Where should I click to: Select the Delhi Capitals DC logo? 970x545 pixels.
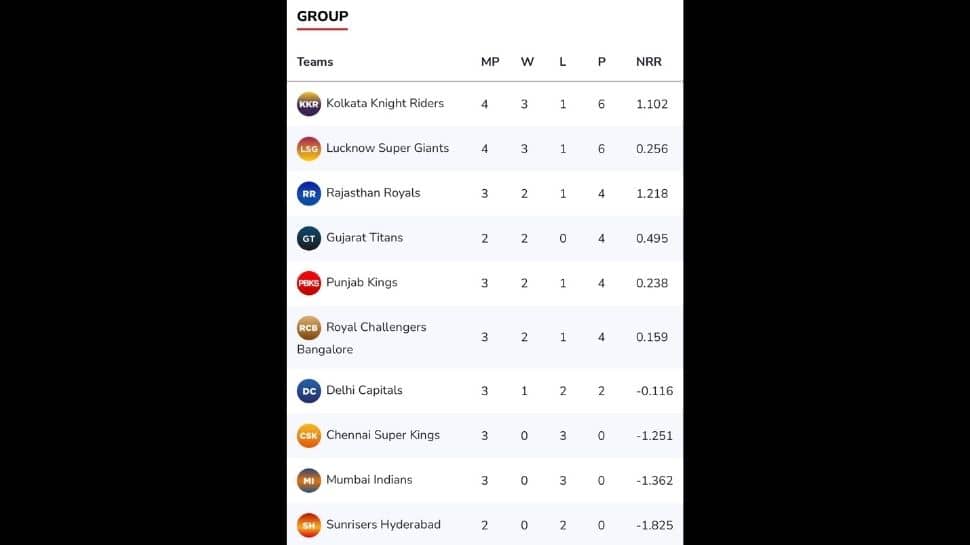coord(309,391)
